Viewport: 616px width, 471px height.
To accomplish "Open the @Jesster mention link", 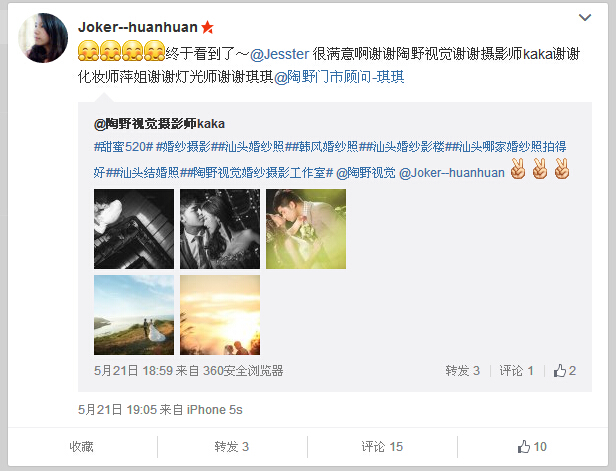I will [x=279, y=54].
